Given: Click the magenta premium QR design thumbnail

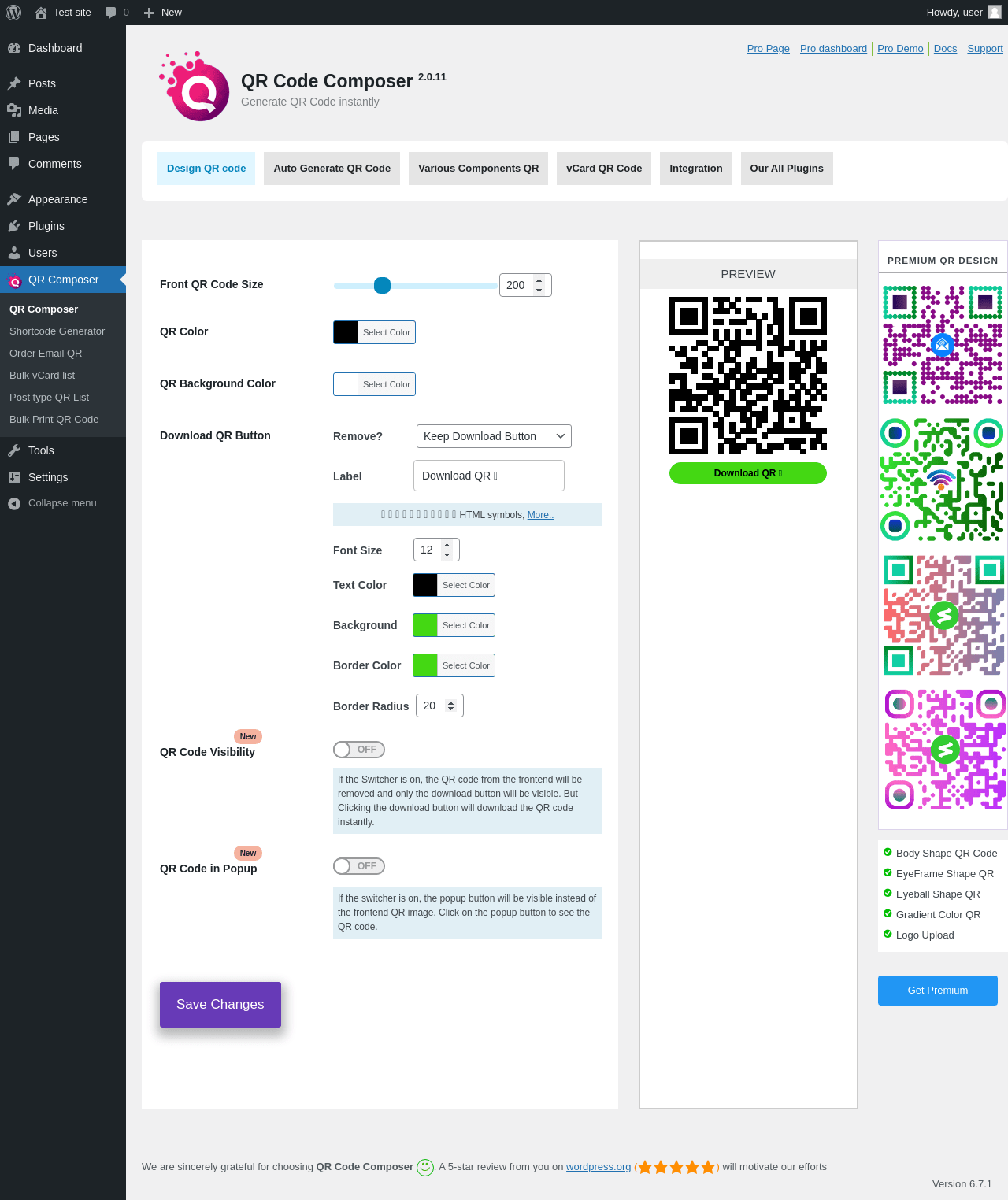Looking at the screenshot, I should pos(945,750).
